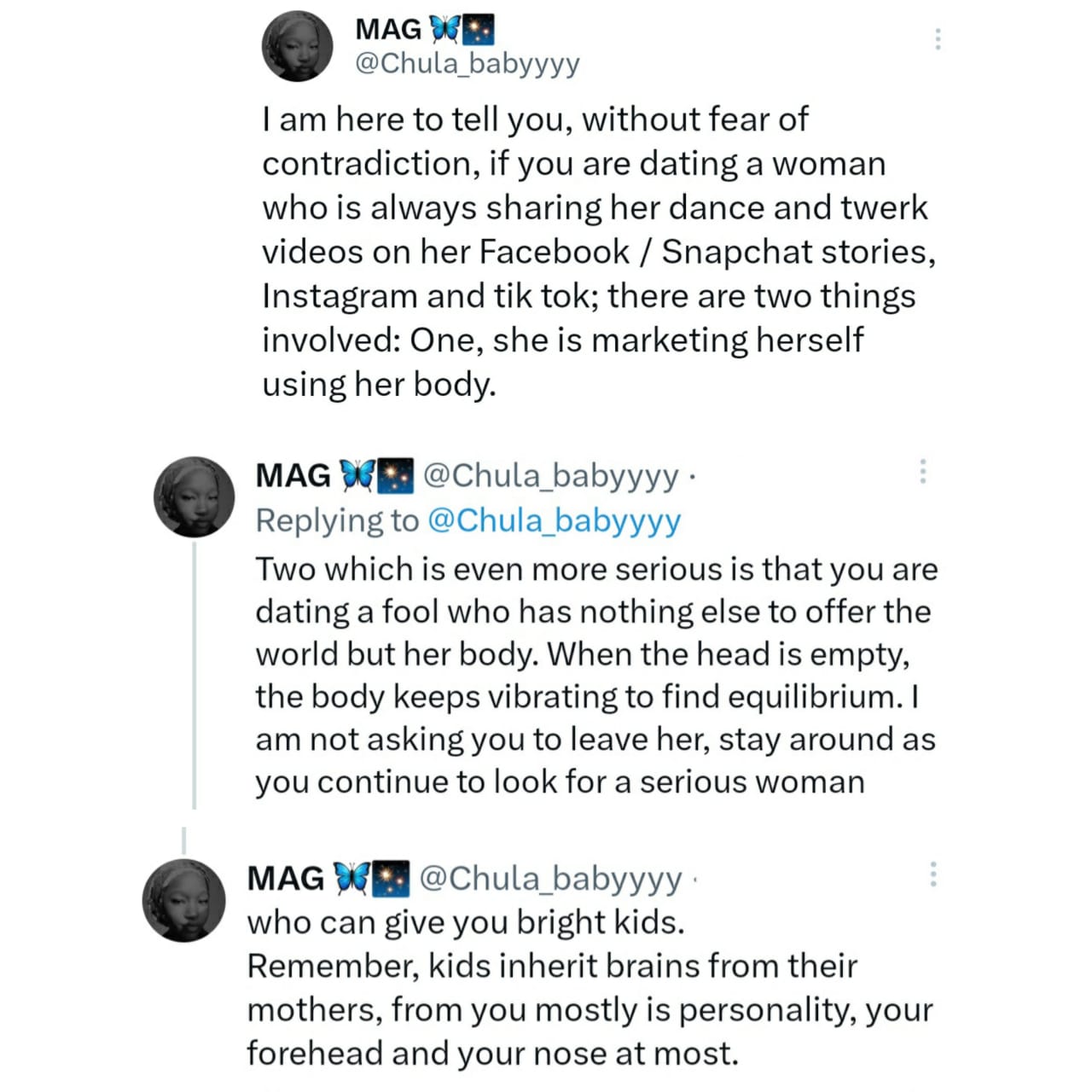Click the butterfly emoji in the top tweet name
Viewport: 1092px width, 1092px height.
444,30
